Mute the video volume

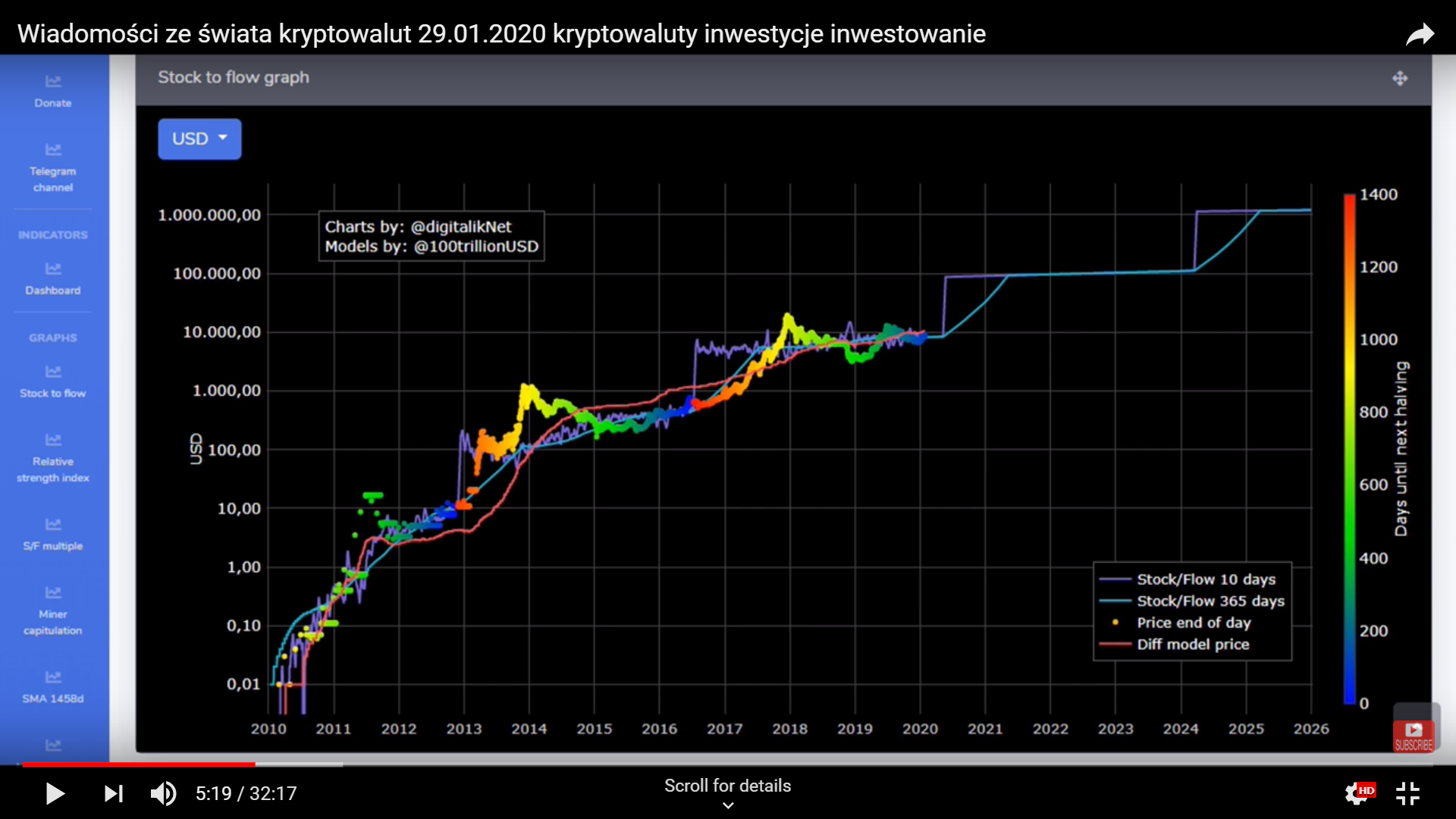[x=163, y=794]
